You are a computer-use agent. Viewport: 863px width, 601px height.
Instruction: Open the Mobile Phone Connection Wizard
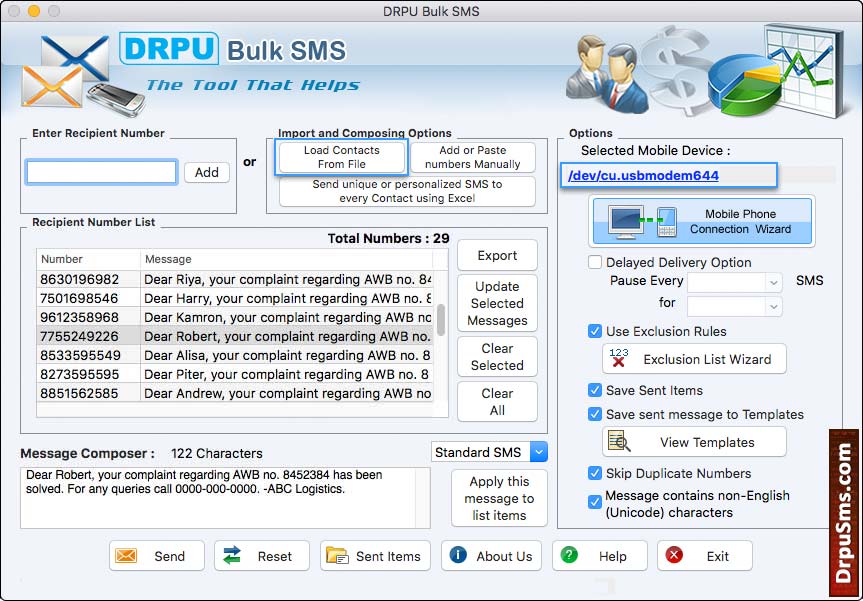pos(702,221)
